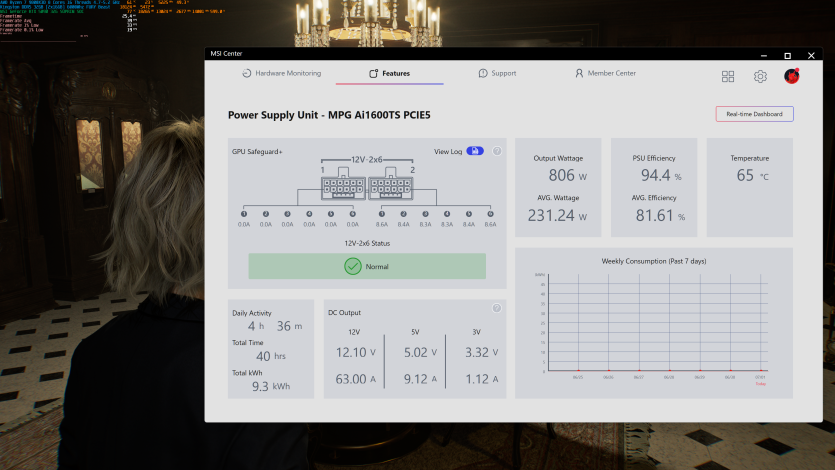This screenshot has height=470, width=835.
Task: Close the MSI Center window
Action: 811,55
